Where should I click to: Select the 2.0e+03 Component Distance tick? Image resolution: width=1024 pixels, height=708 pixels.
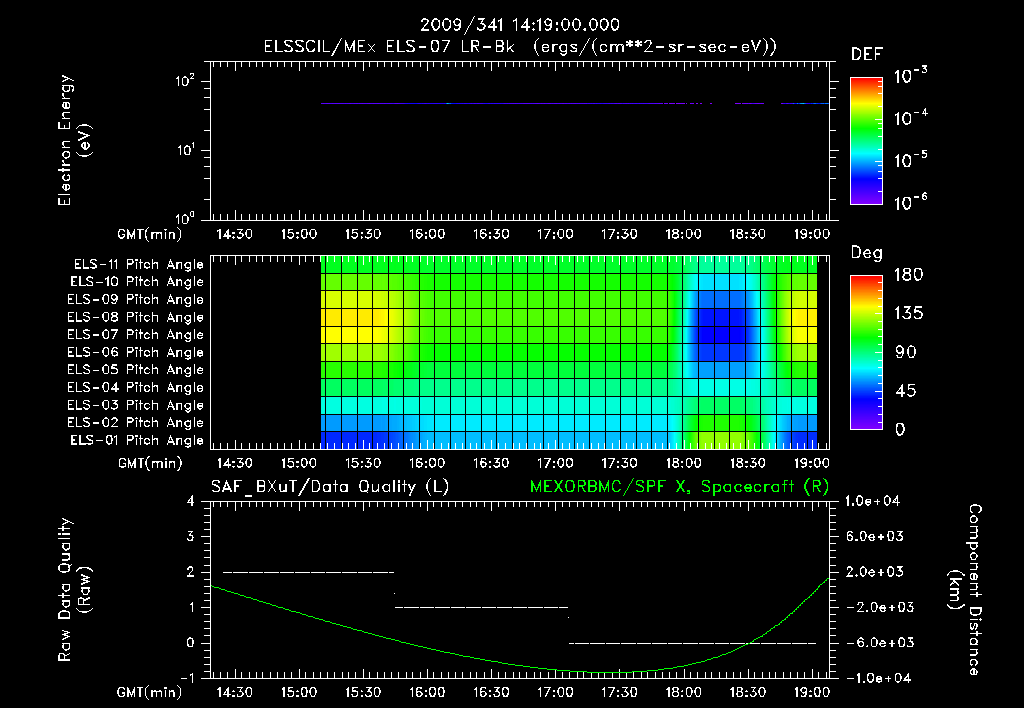coord(876,572)
